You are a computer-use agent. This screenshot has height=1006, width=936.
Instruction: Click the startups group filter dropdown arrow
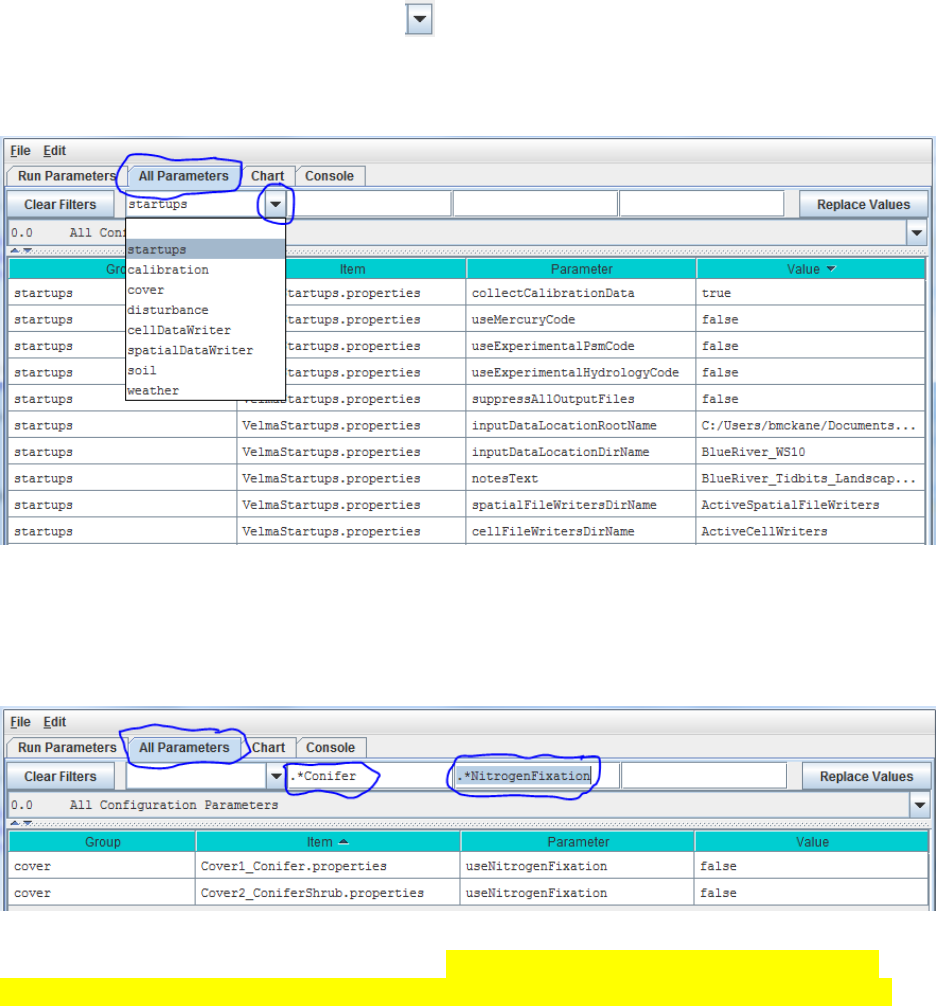tap(275, 204)
